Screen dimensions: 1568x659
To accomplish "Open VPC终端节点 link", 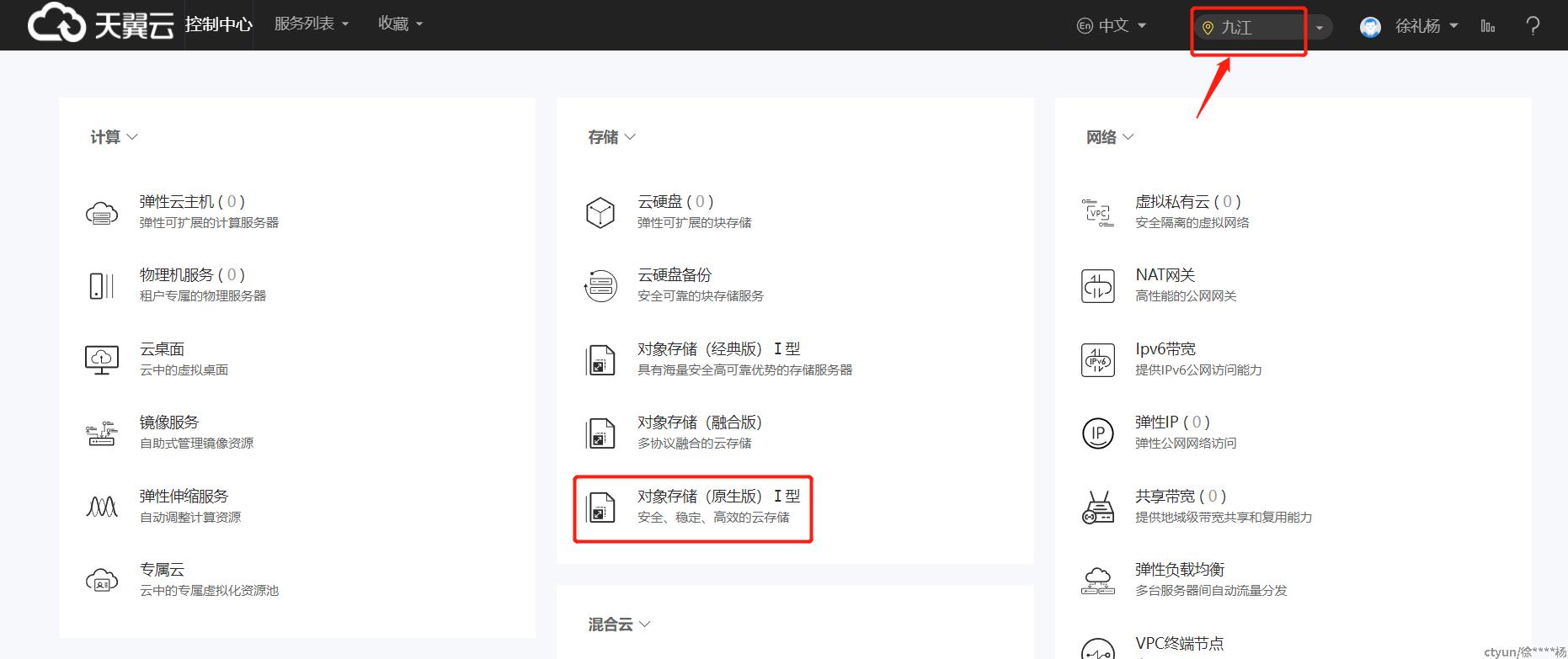I will click(x=1179, y=643).
